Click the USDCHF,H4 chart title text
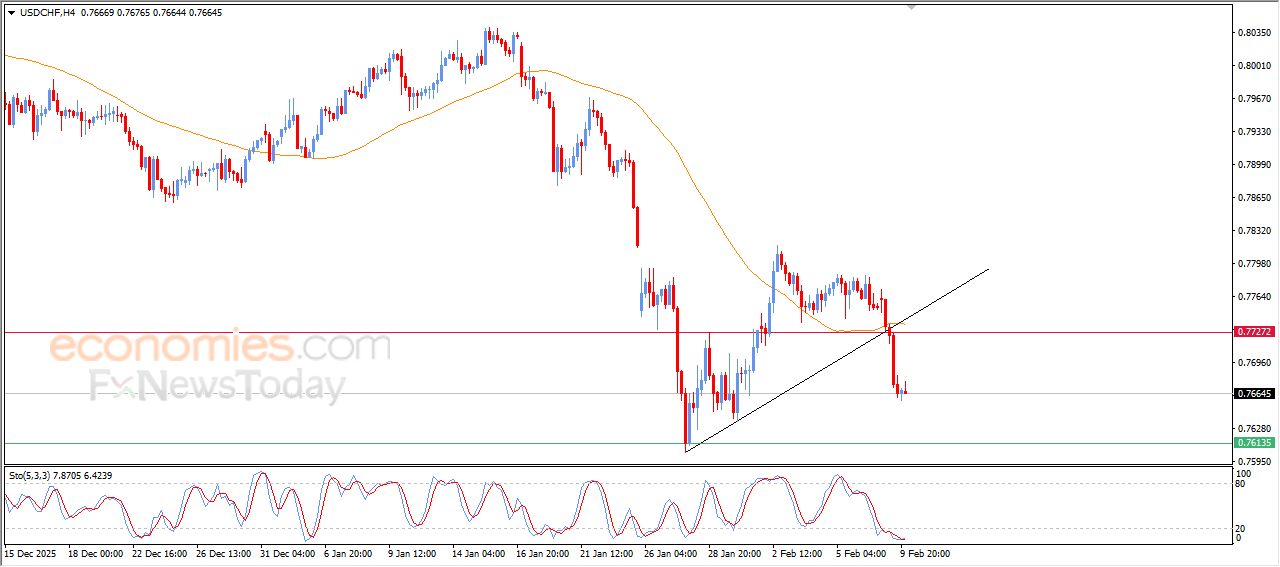This screenshot has width=1280, height=567. [48, 13]
